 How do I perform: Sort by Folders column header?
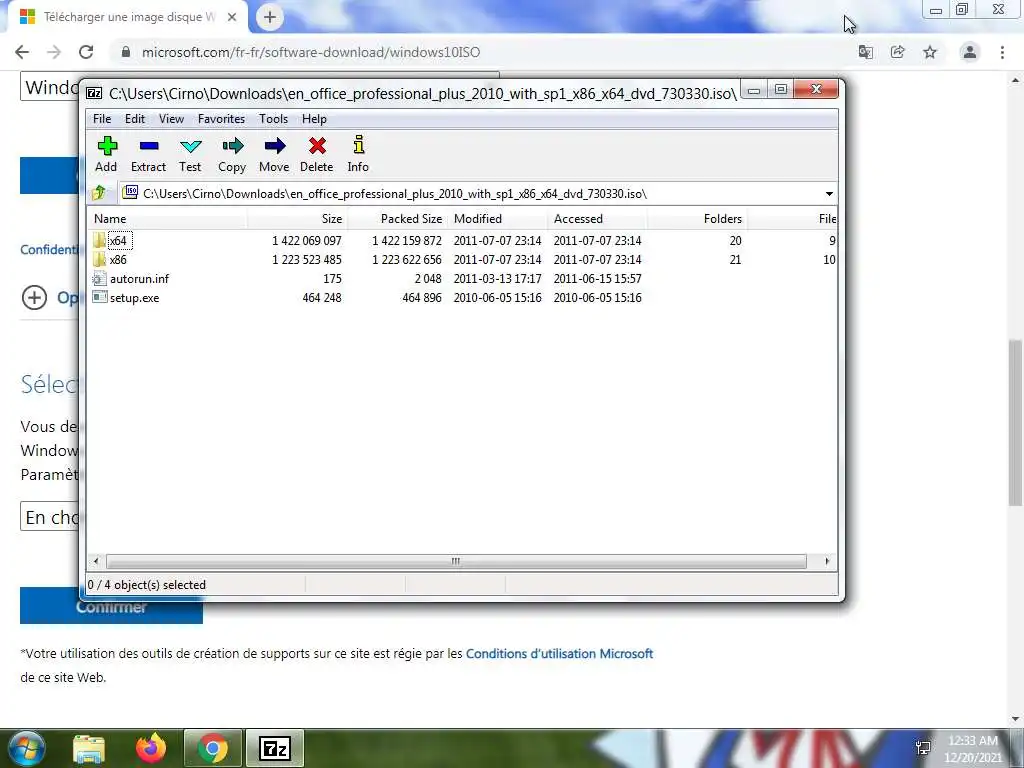click(697, 219)
